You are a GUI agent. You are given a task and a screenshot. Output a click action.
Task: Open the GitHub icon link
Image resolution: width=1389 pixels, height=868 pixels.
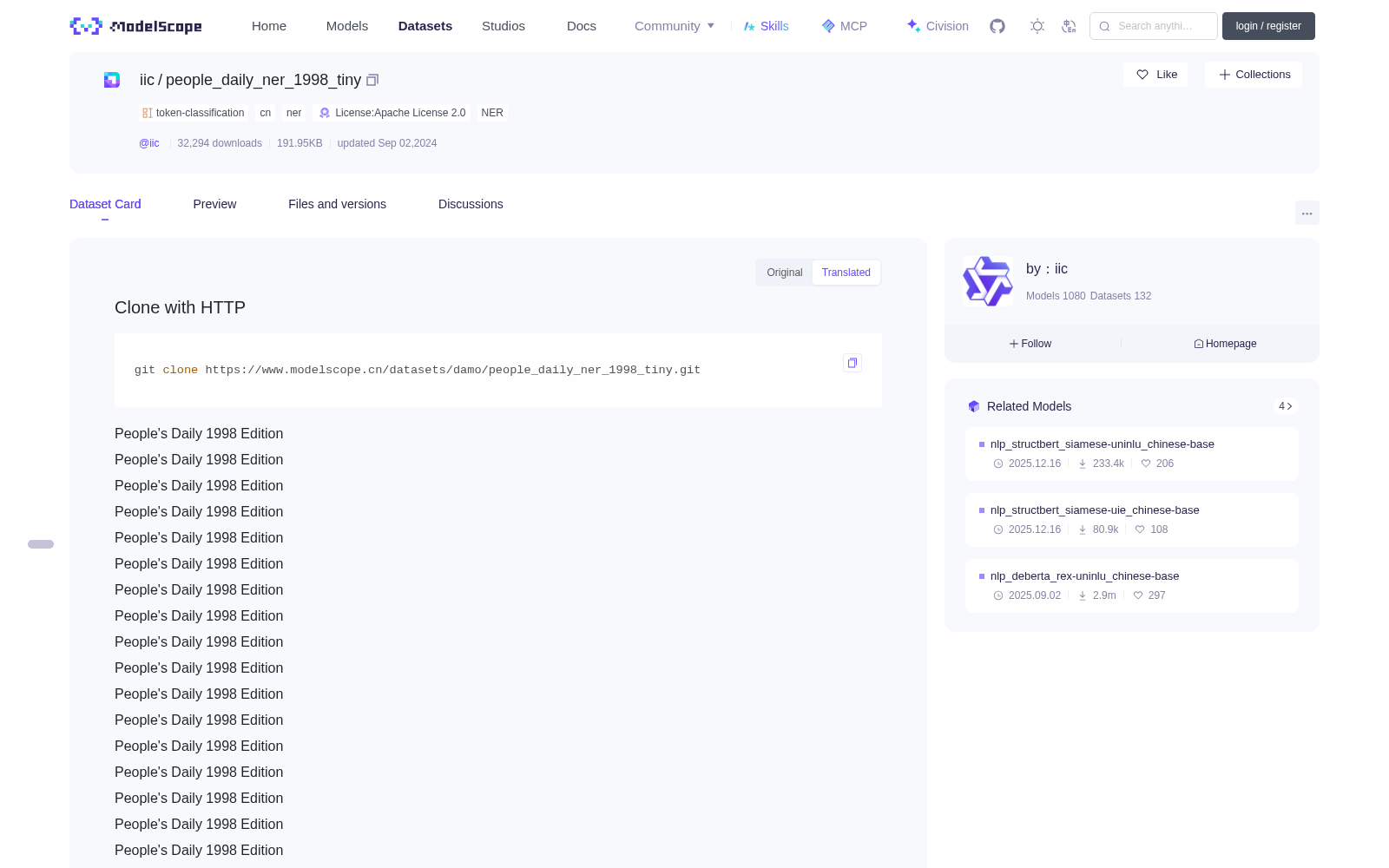[997, 26]
